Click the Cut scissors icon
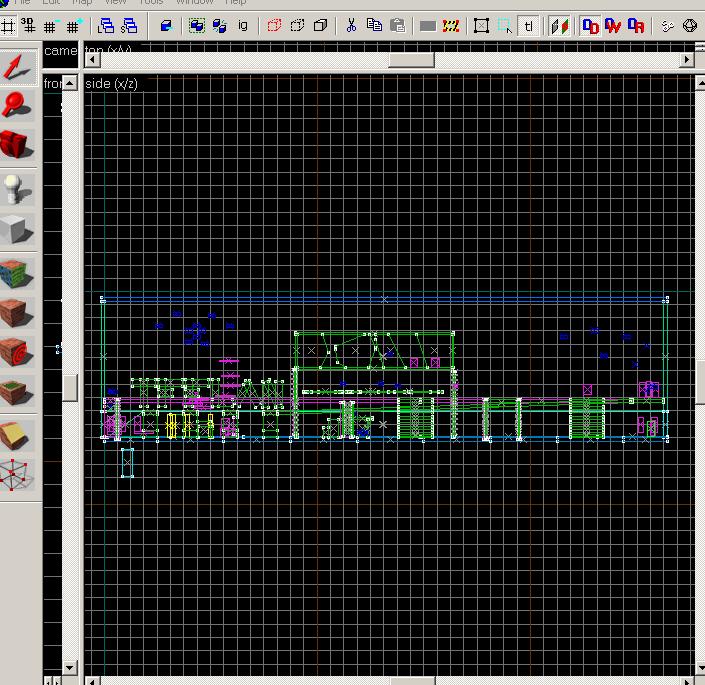 point(351,26)
